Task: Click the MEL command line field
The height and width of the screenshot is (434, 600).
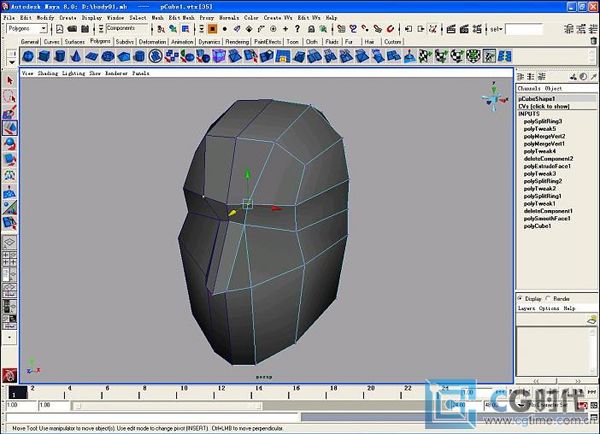Action: 152,418
